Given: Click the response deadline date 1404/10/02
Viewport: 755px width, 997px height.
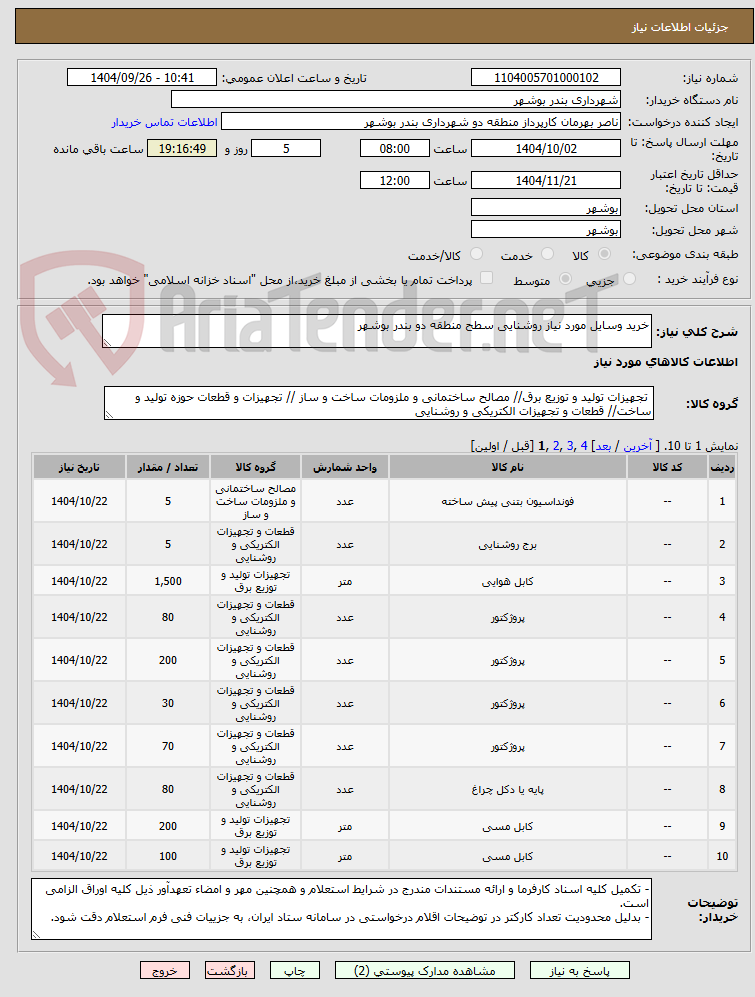Looking at the screenshot, I should [x=546, y=148].
